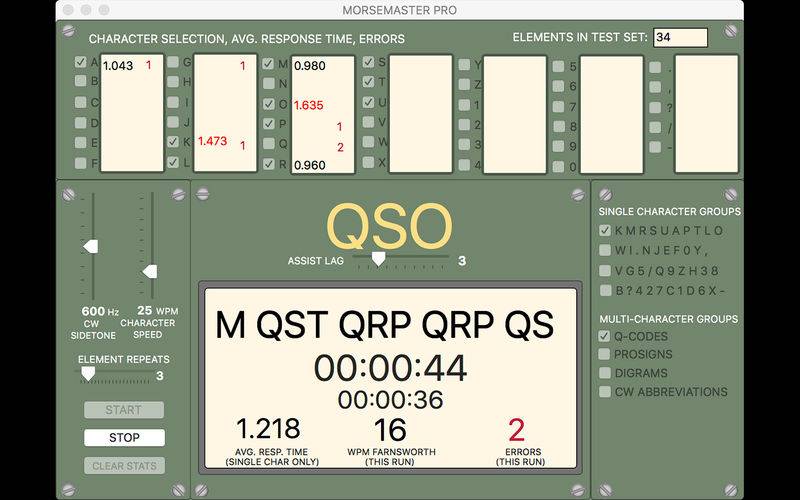Uncheck the Q-CODES multi-character group
This screenshot has height=500, width=800.
(605, 336)
